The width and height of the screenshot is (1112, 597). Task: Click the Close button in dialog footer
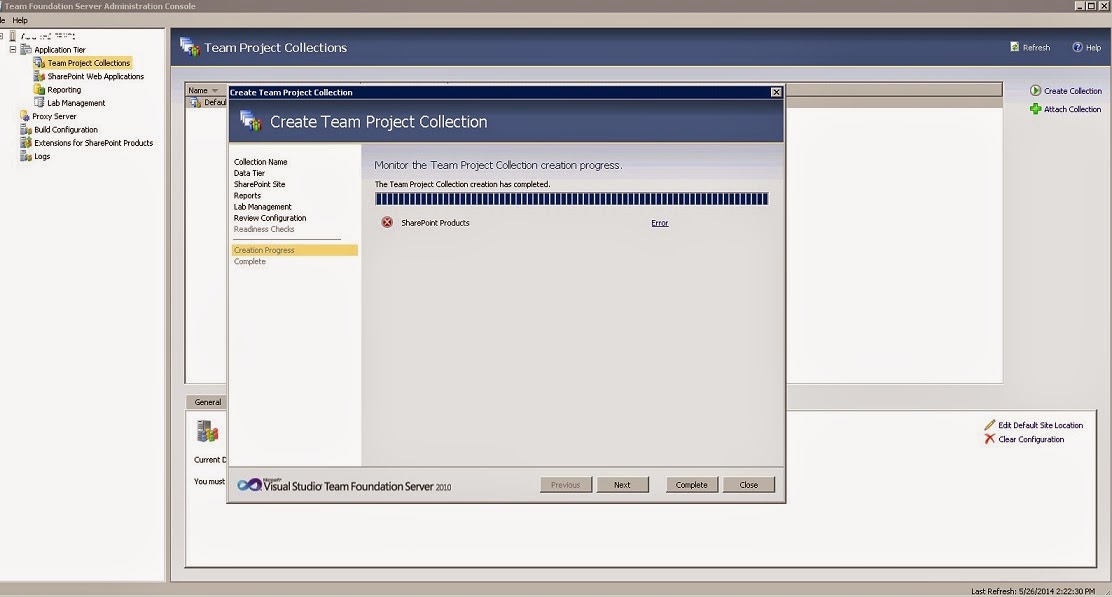point(749,485)
